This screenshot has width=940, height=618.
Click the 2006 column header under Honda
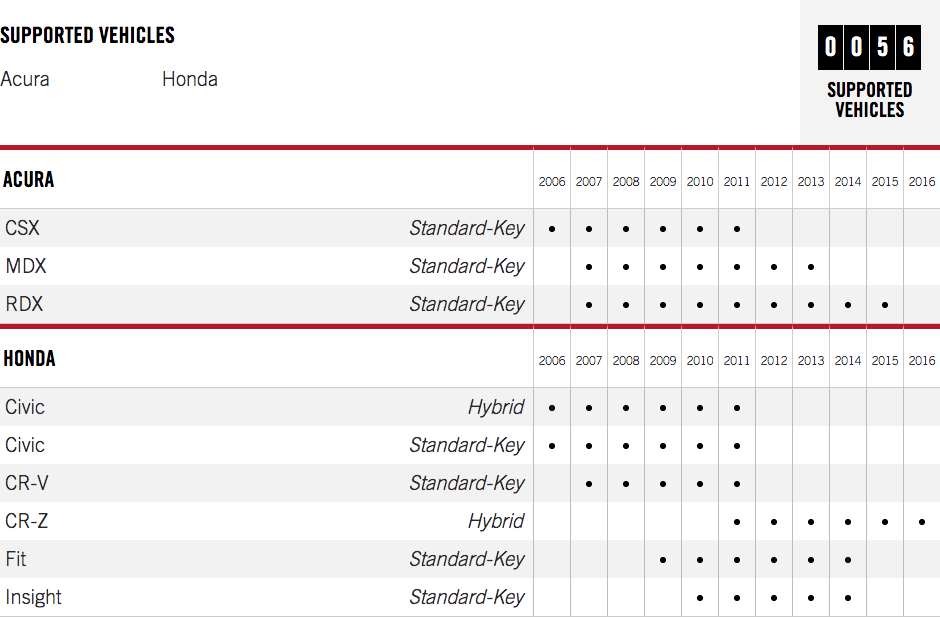point(552,361)
